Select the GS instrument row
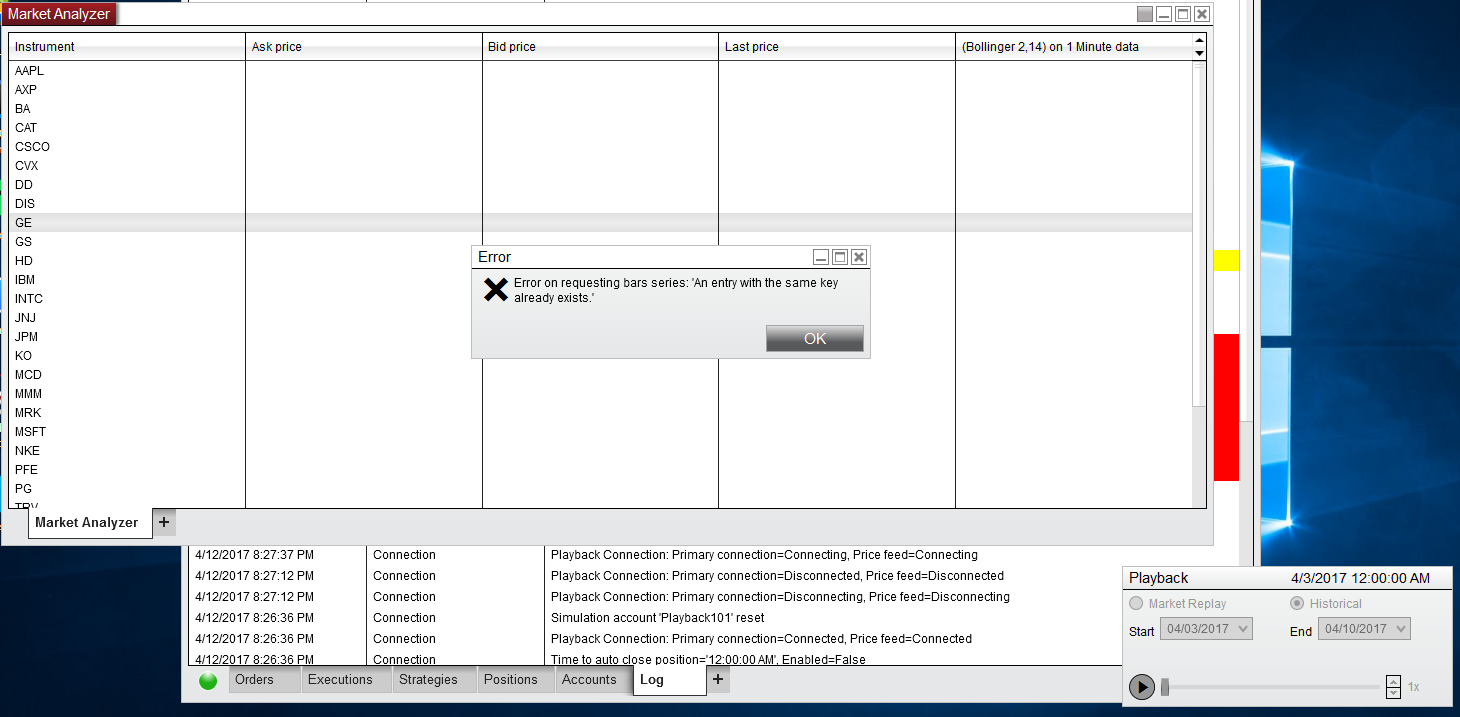Screen dimensions: 1460x717 pos(600,242)
